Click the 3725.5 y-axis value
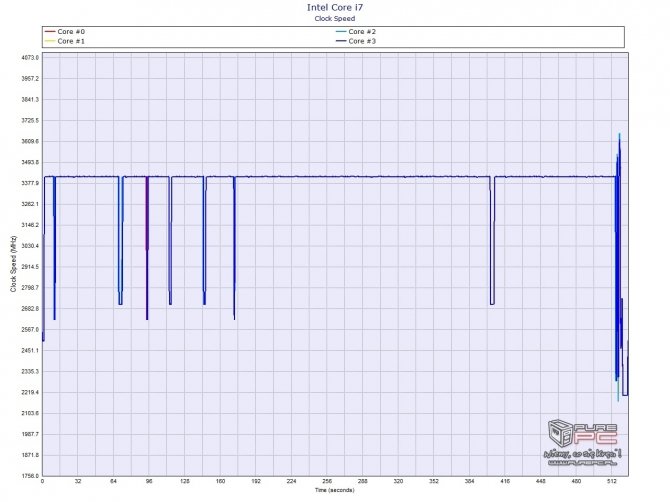 (30, 120)
